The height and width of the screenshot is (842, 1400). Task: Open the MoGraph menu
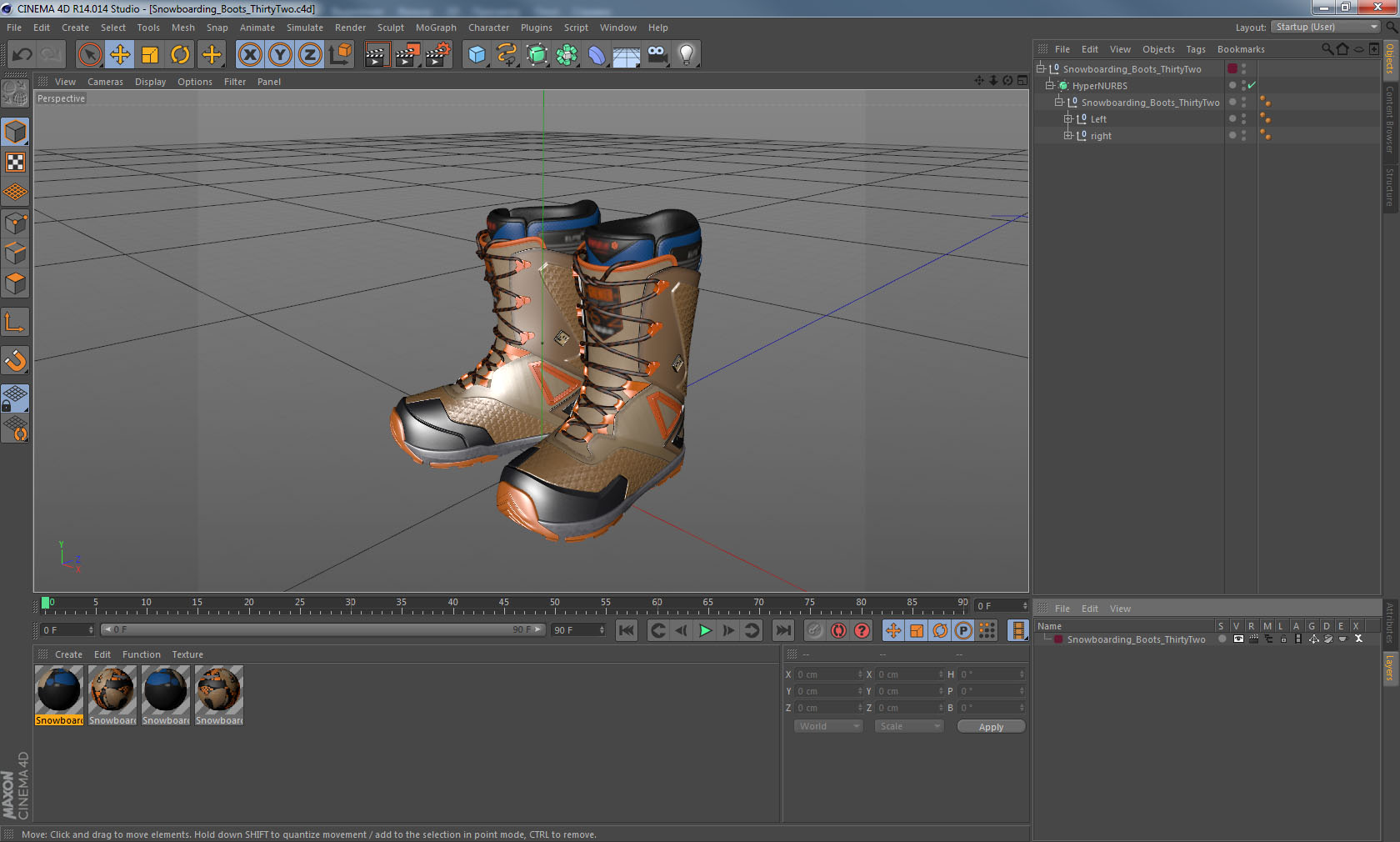(436, 28)
